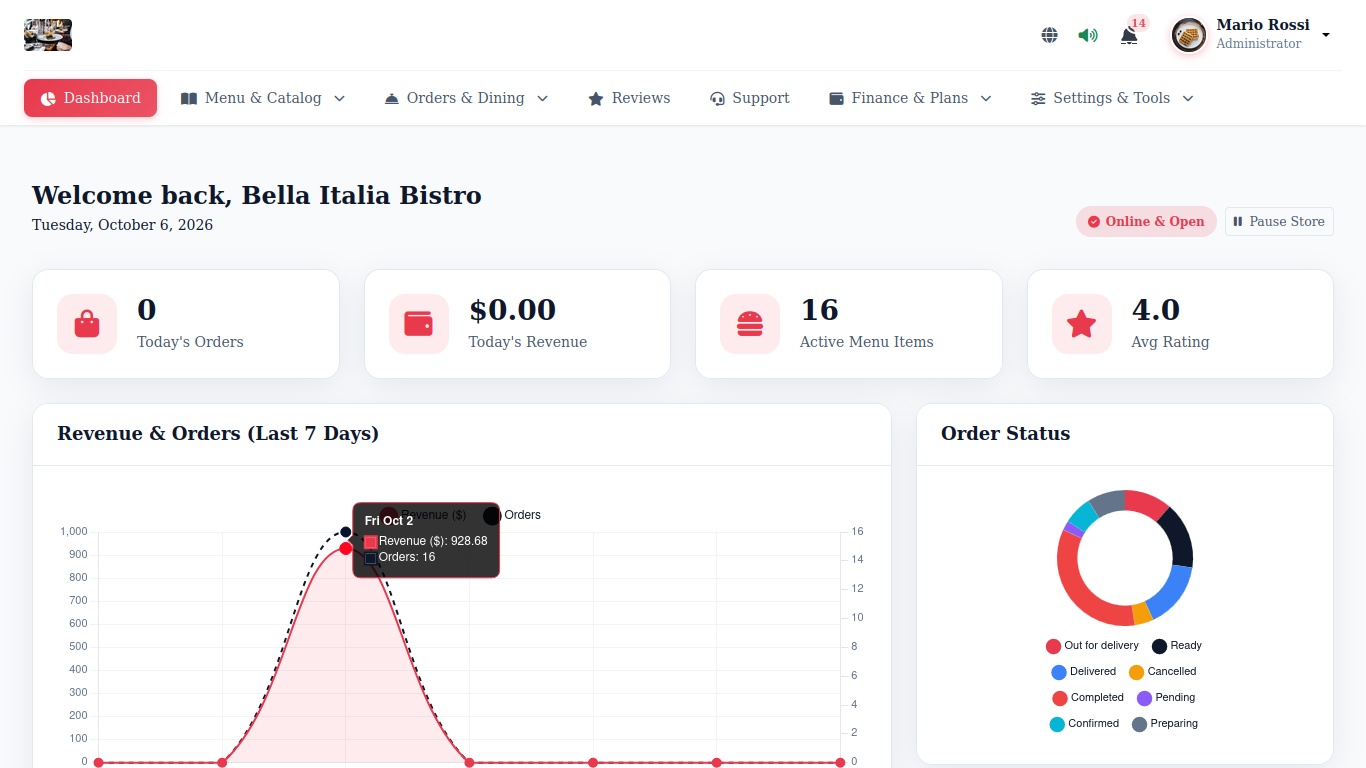Click the Today's Revenue wallet icon

click(418, 324)
